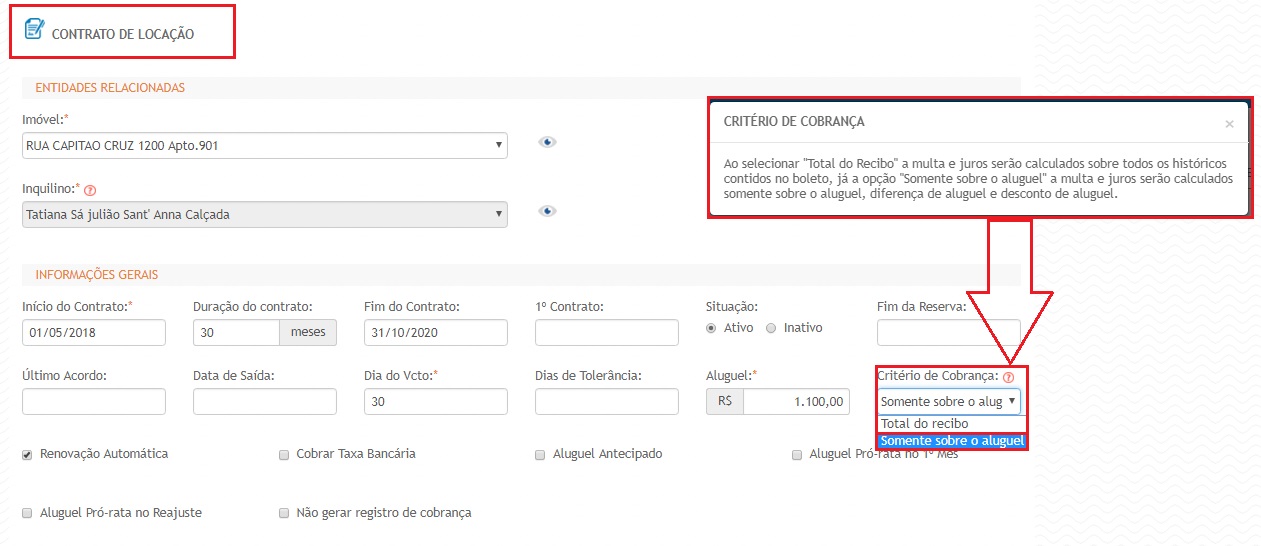View property details via Imóvel eye icon
Viewport: 1261px width, 546px height.
tap(546, 142)
